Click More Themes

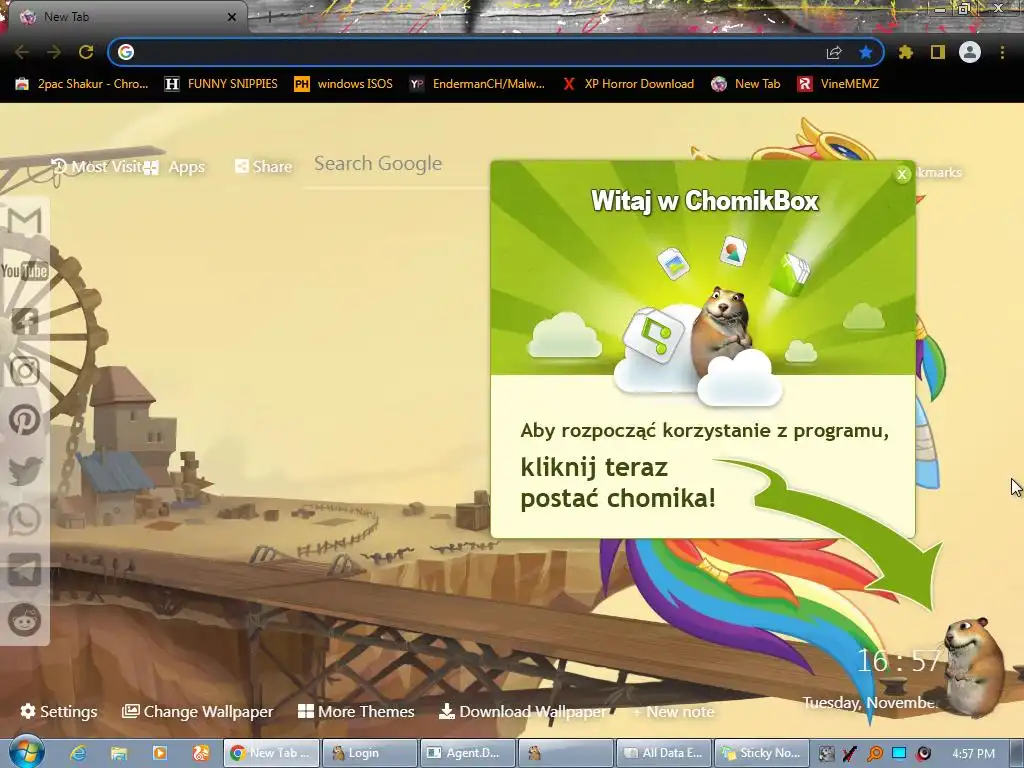(356, 711)
